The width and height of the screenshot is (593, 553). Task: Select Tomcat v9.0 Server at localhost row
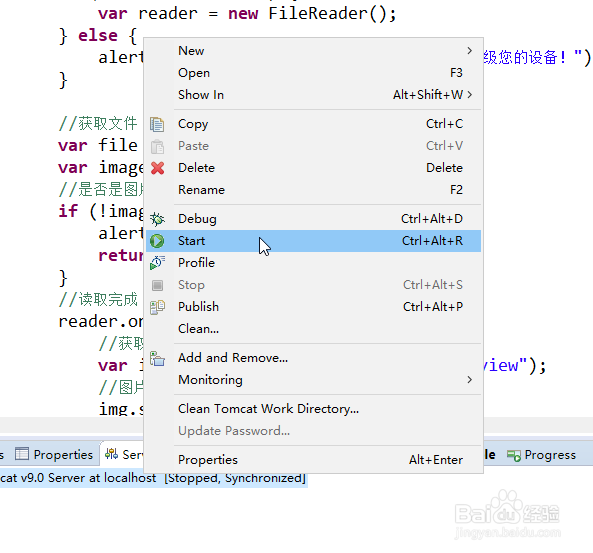(x=153, y=478)
